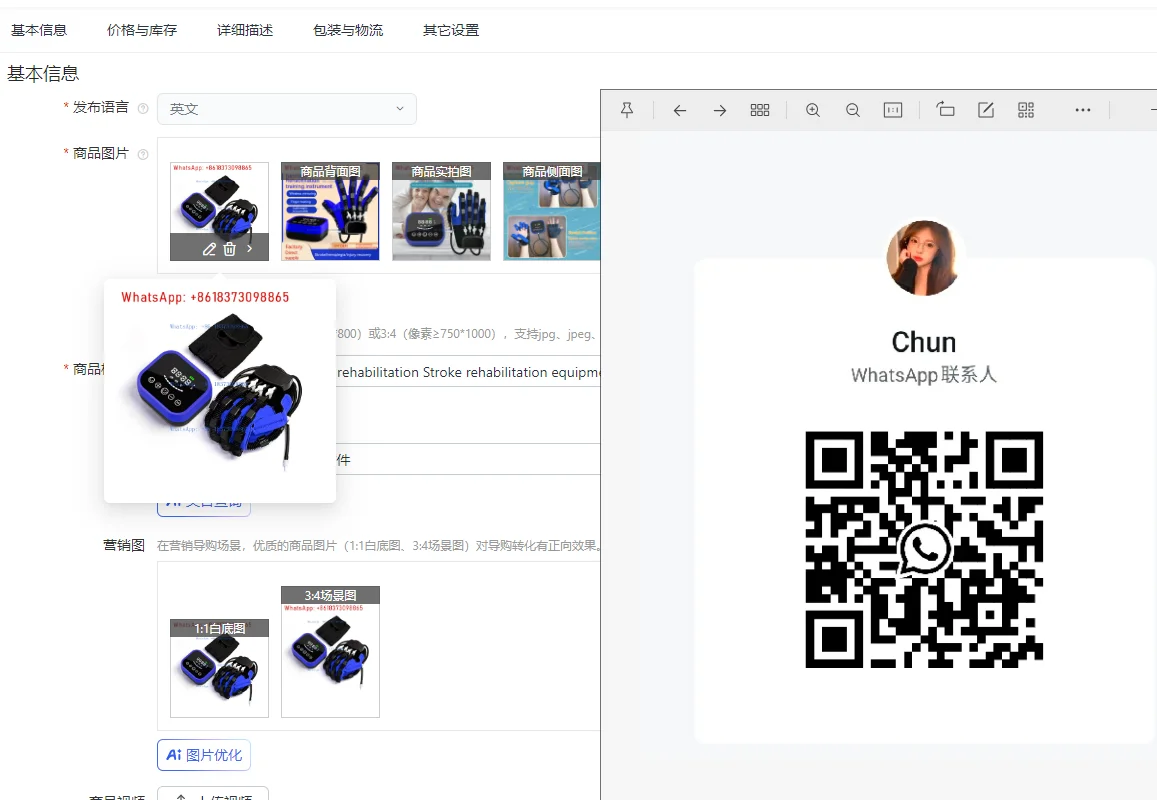Switch to 基本信息 tab
The width and height of the screenshot is (1157, 800).
coord(39,30)
